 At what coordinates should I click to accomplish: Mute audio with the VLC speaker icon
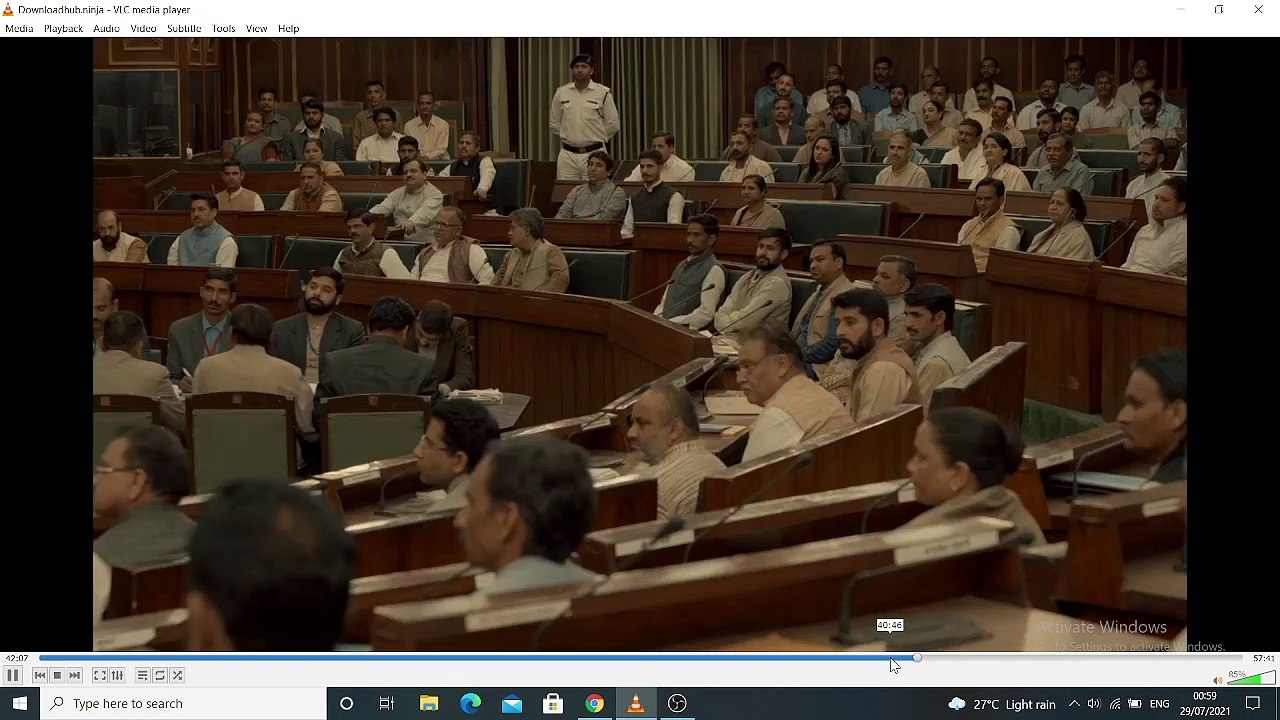click(1217, 680)
